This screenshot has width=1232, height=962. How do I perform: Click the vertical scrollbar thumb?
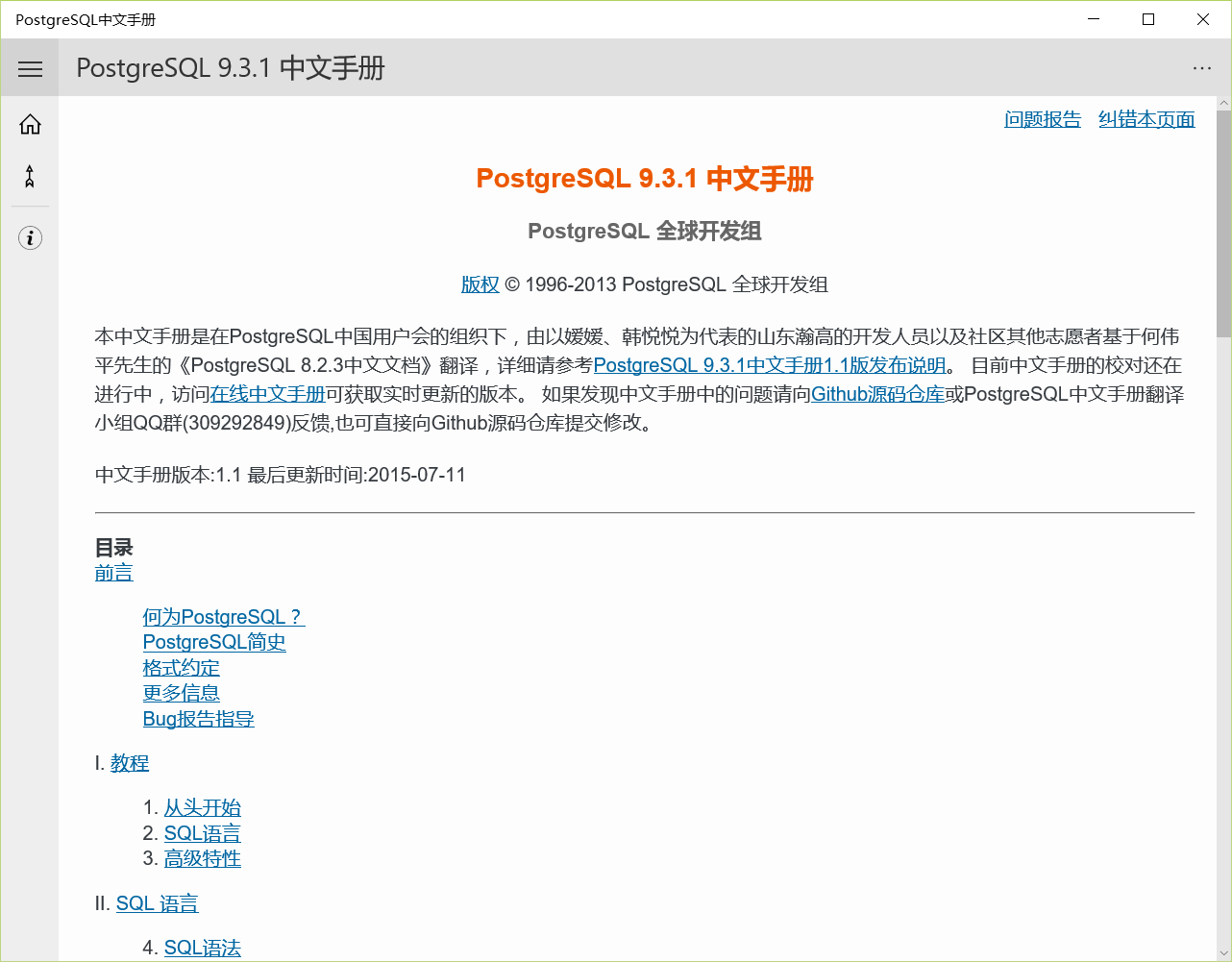pyautogui.click(x=1223, y=224)
